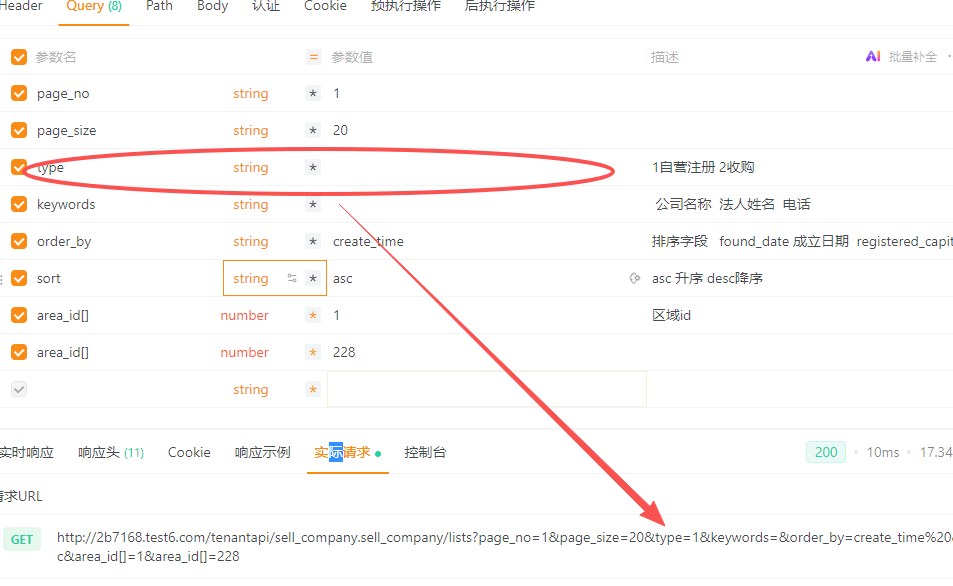Switch to the Body tab
The width and height of the screenshot is (953, 586).
point(212,7)
